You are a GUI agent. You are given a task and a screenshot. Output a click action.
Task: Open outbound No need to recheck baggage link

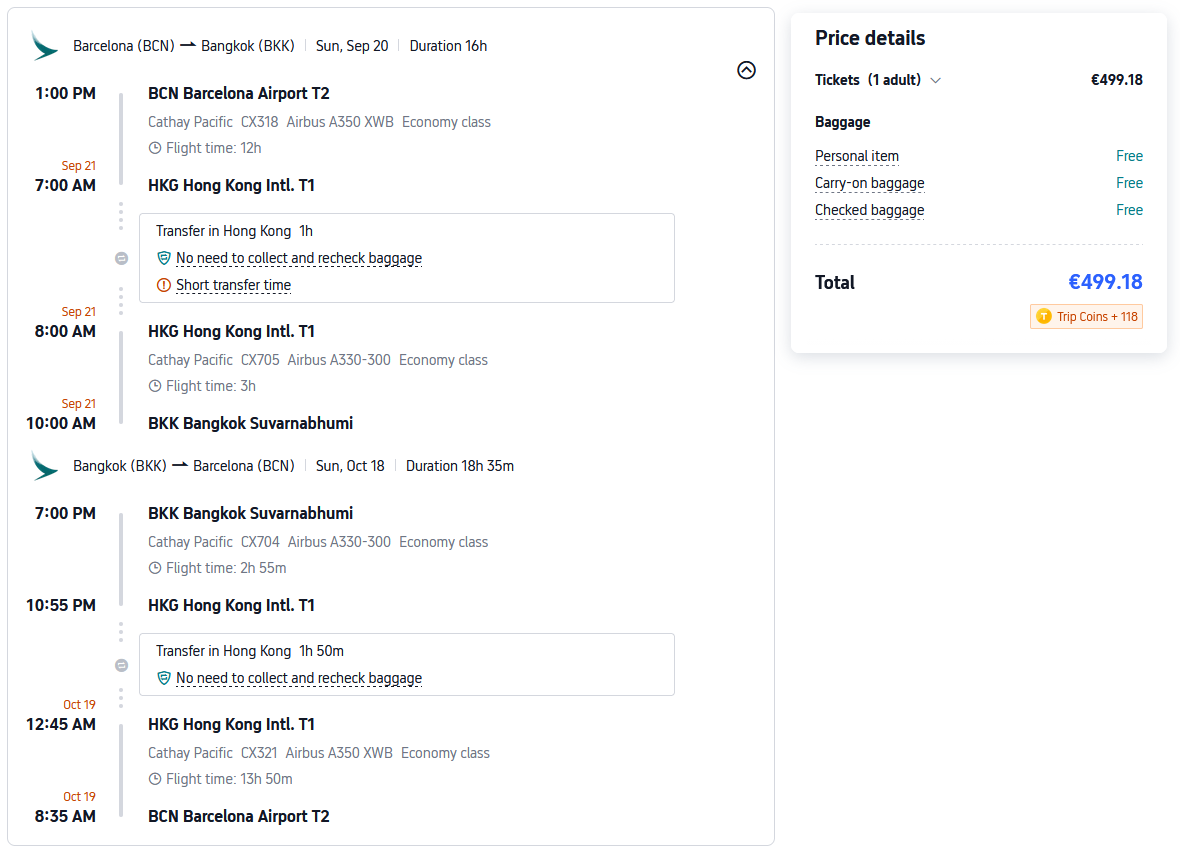[299, 258]
